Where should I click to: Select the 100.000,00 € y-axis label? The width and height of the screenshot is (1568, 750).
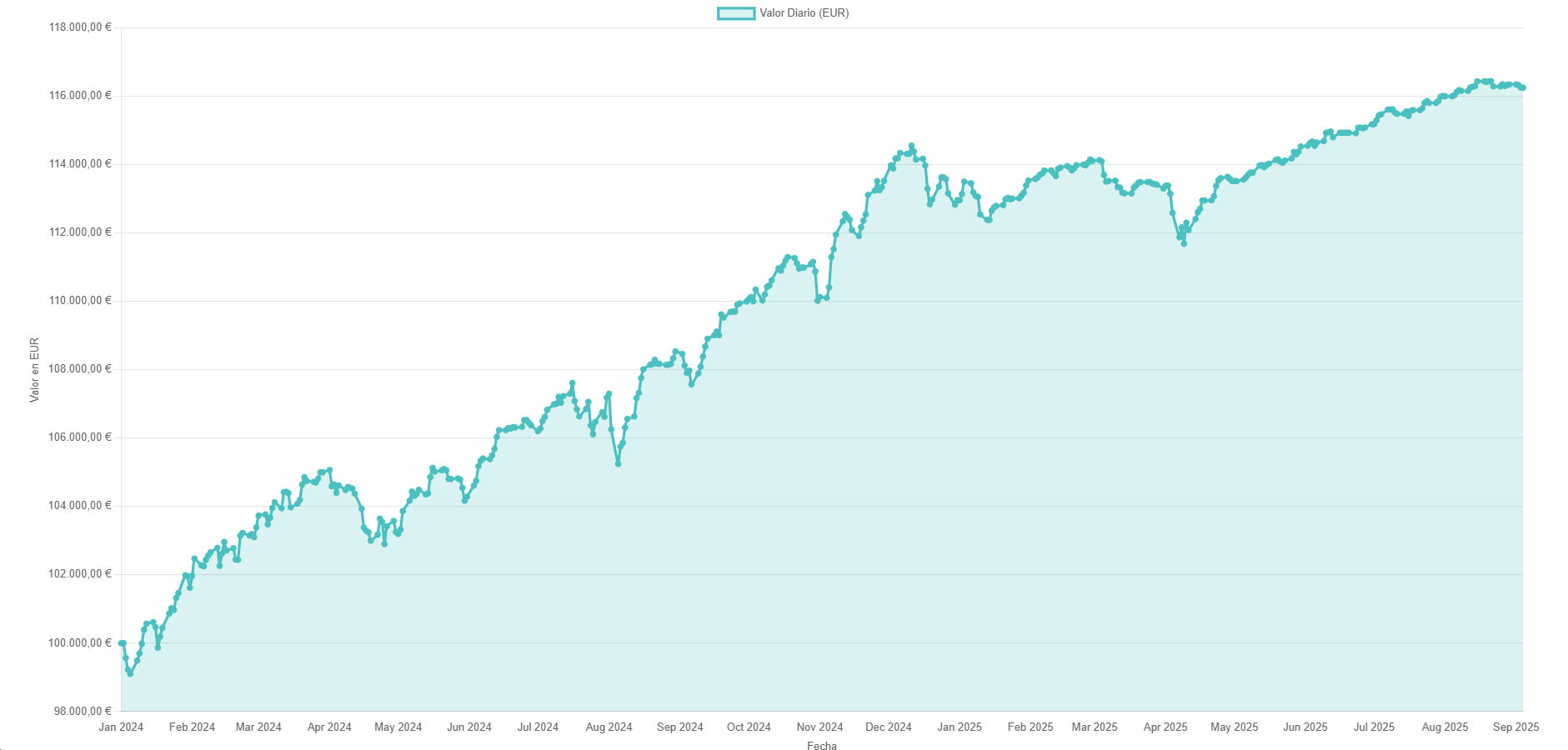tap(80, 642)
